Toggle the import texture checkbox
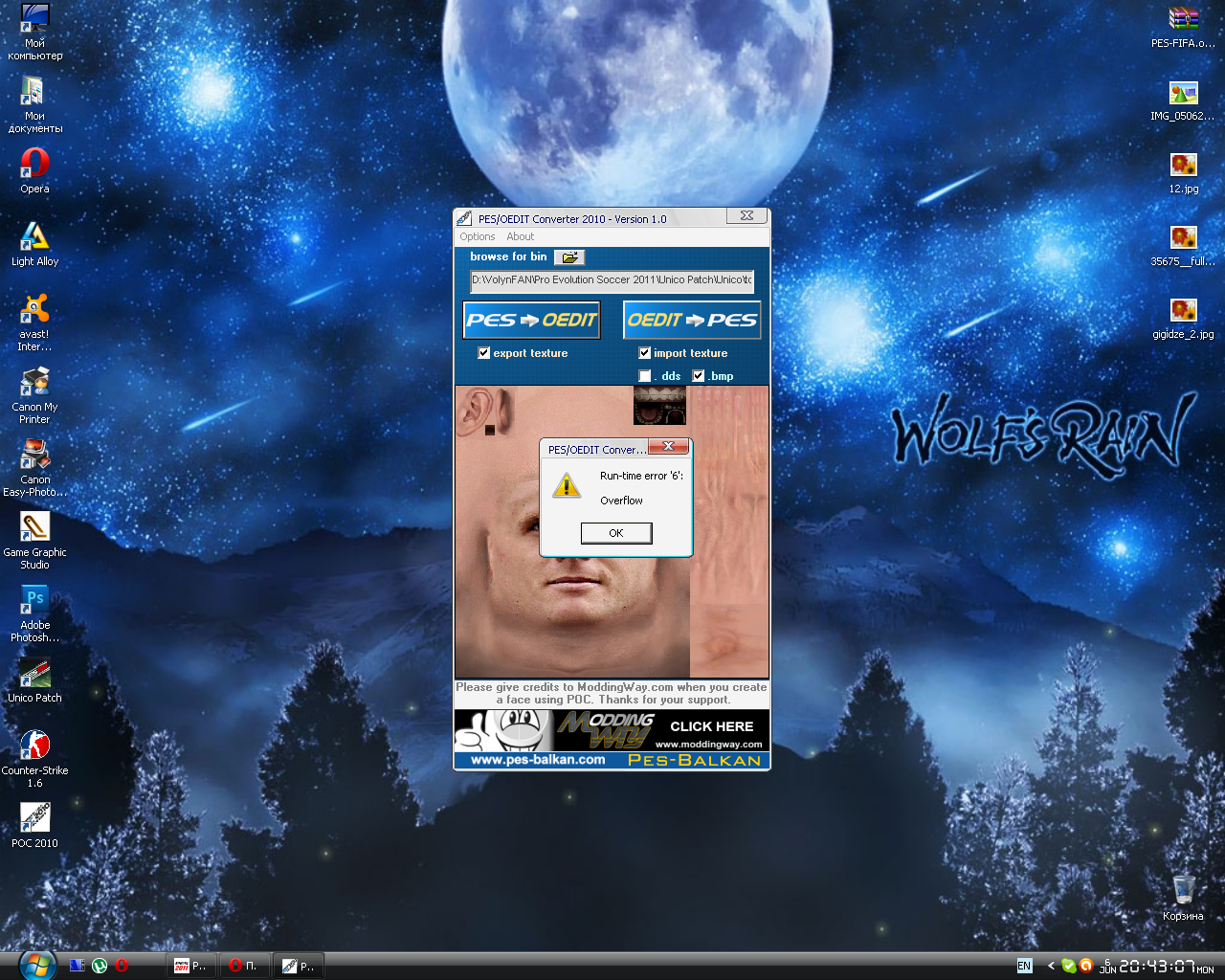 [645, 353]
